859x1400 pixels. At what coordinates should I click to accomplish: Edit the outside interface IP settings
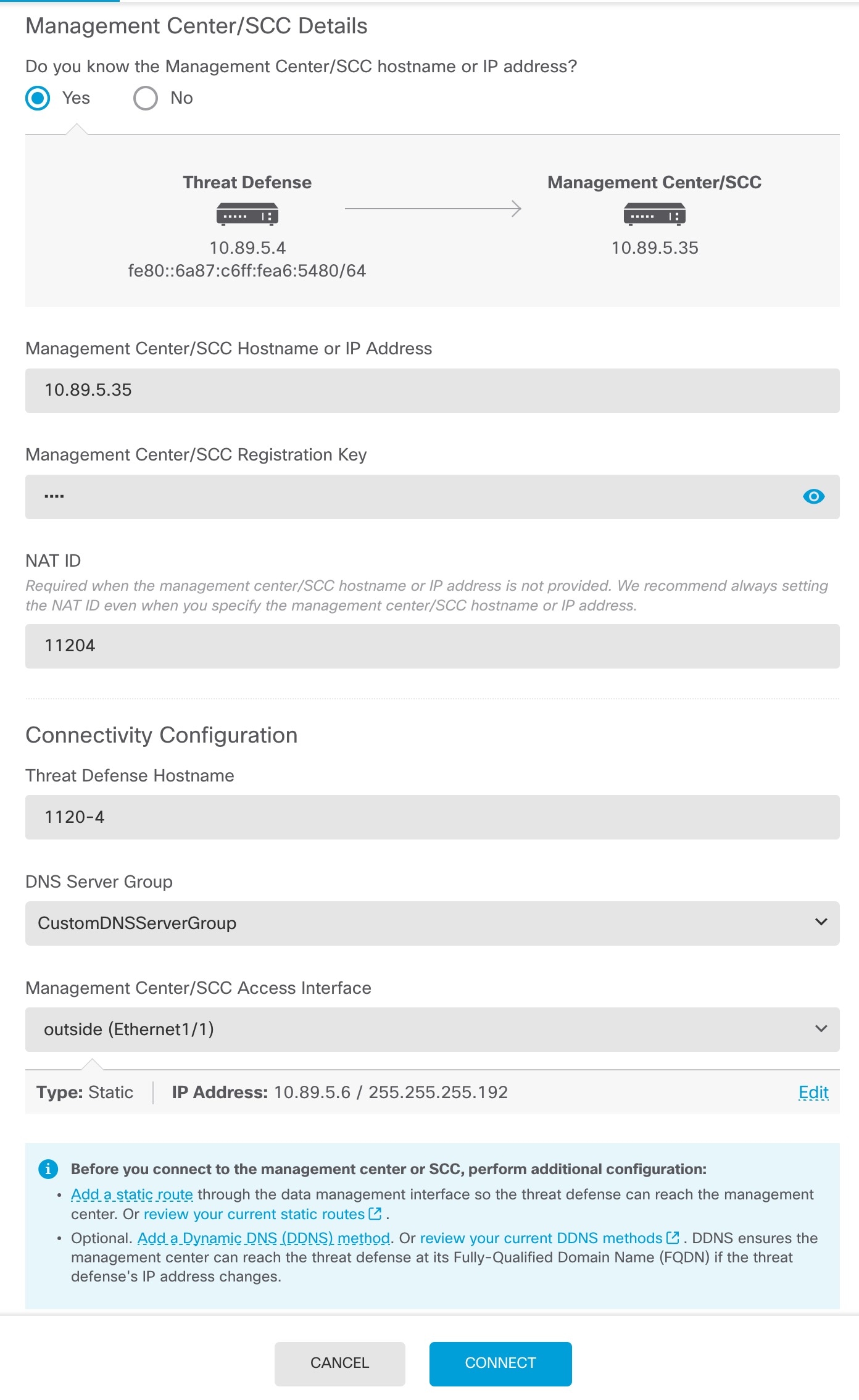(x=813, y=1093)
